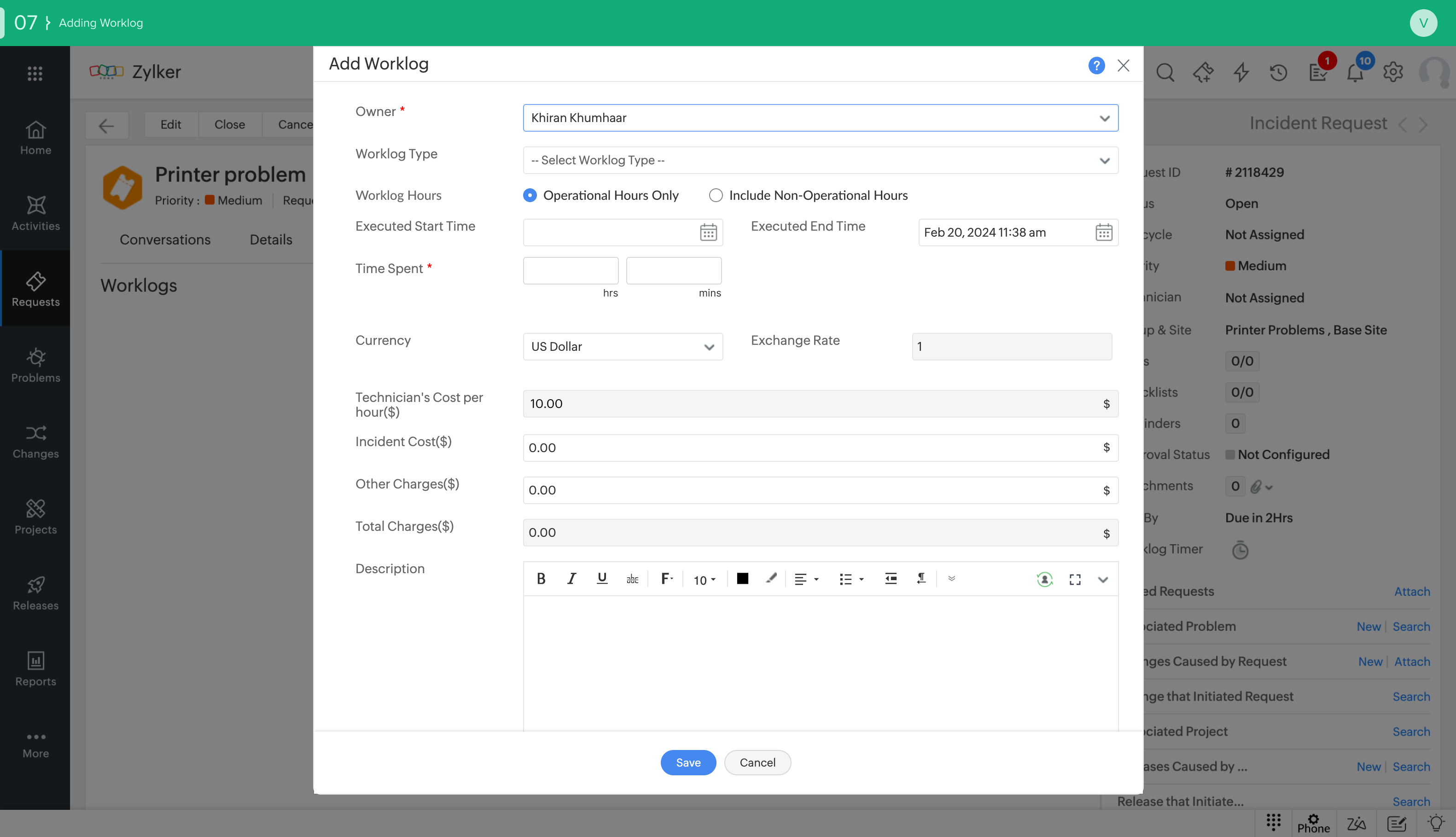Open the Currency US Dollar dropdown
Viewport: 1456px width, 837px height.
tap(623, 347)
